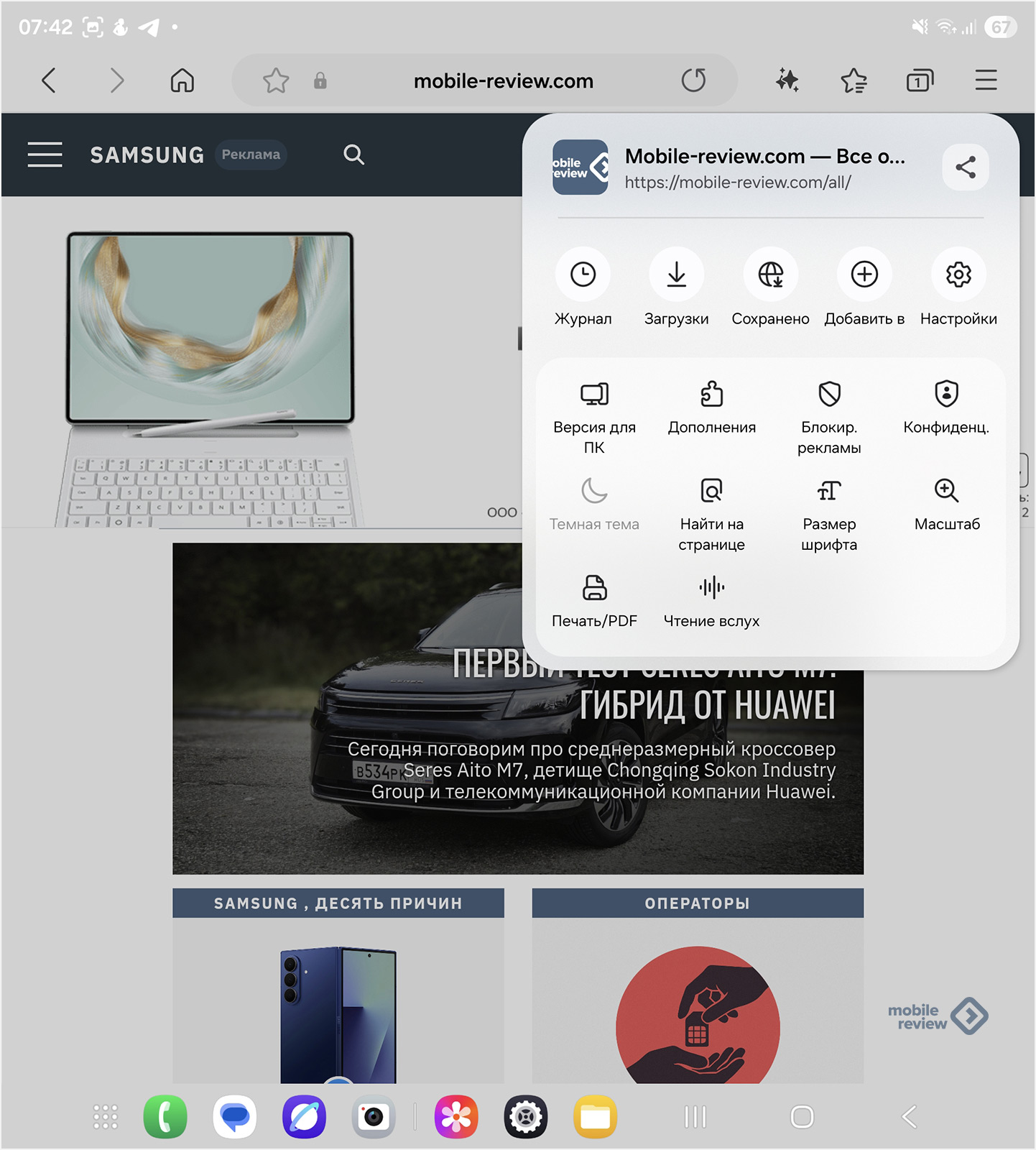Select Найти на странице

pos(712,515)
